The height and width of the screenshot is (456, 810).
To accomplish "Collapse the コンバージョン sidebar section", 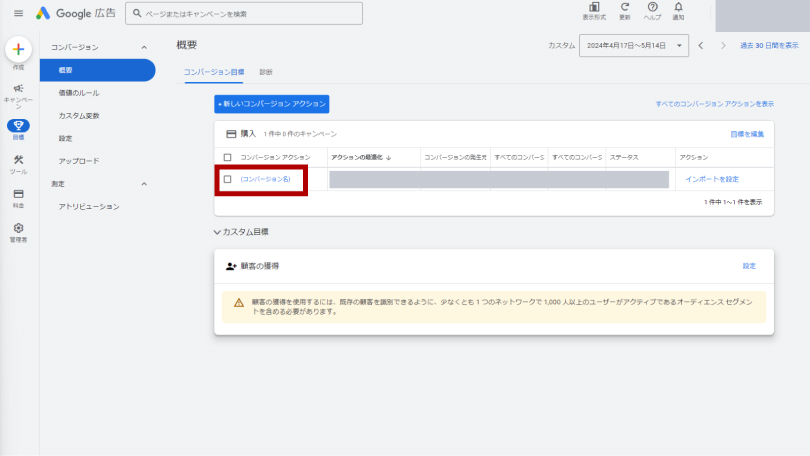I will pos(144,47).
